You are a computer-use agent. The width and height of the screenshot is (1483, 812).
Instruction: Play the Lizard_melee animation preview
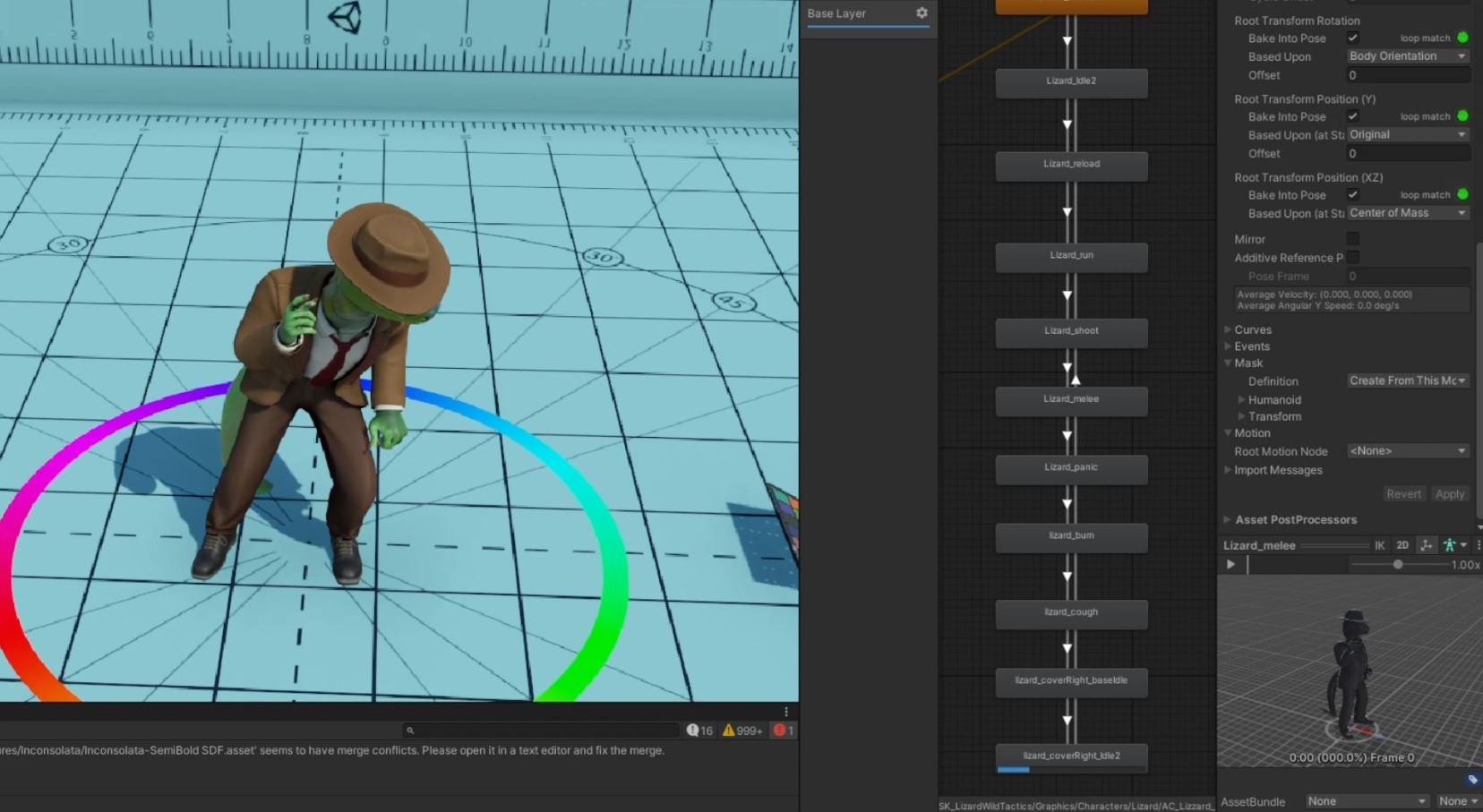pyautogui.click(x=1230, y=565)
